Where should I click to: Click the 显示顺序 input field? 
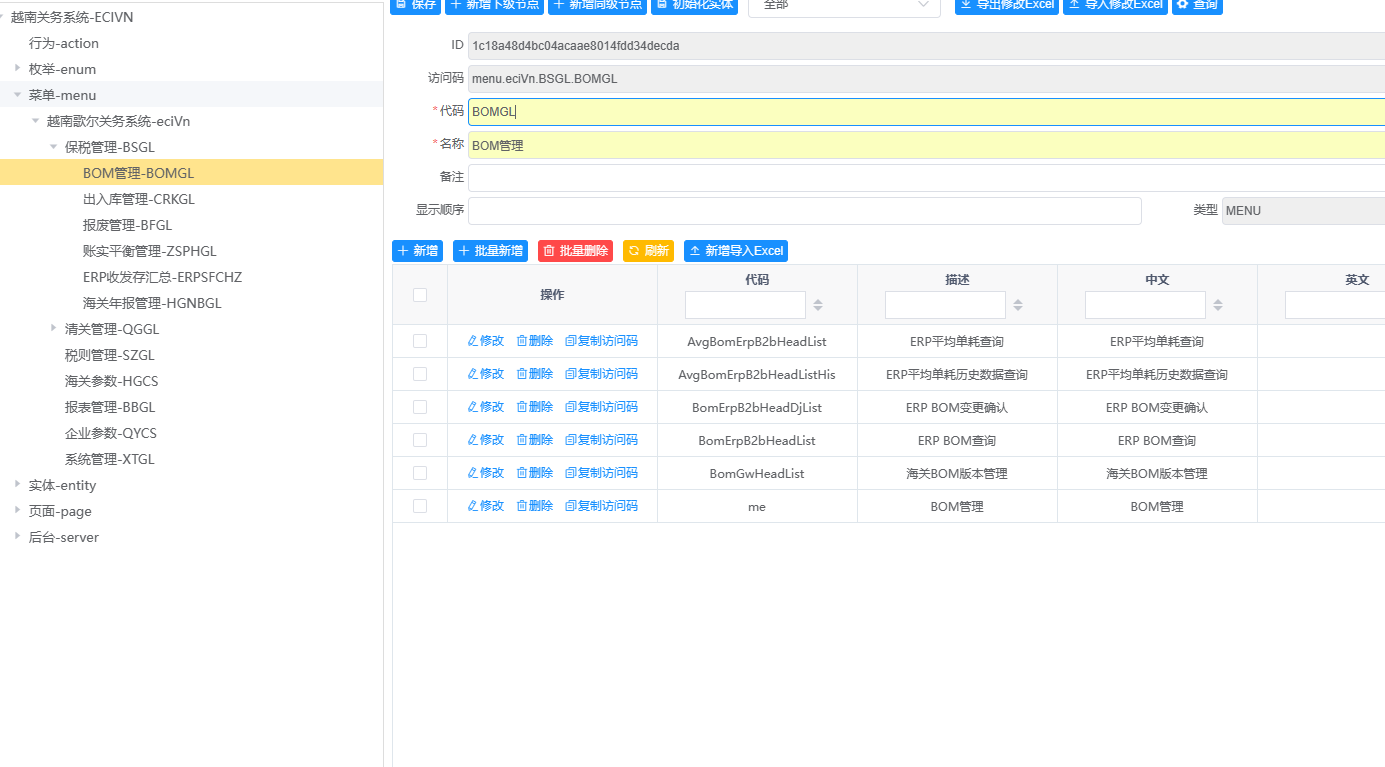tap(805, 211)
